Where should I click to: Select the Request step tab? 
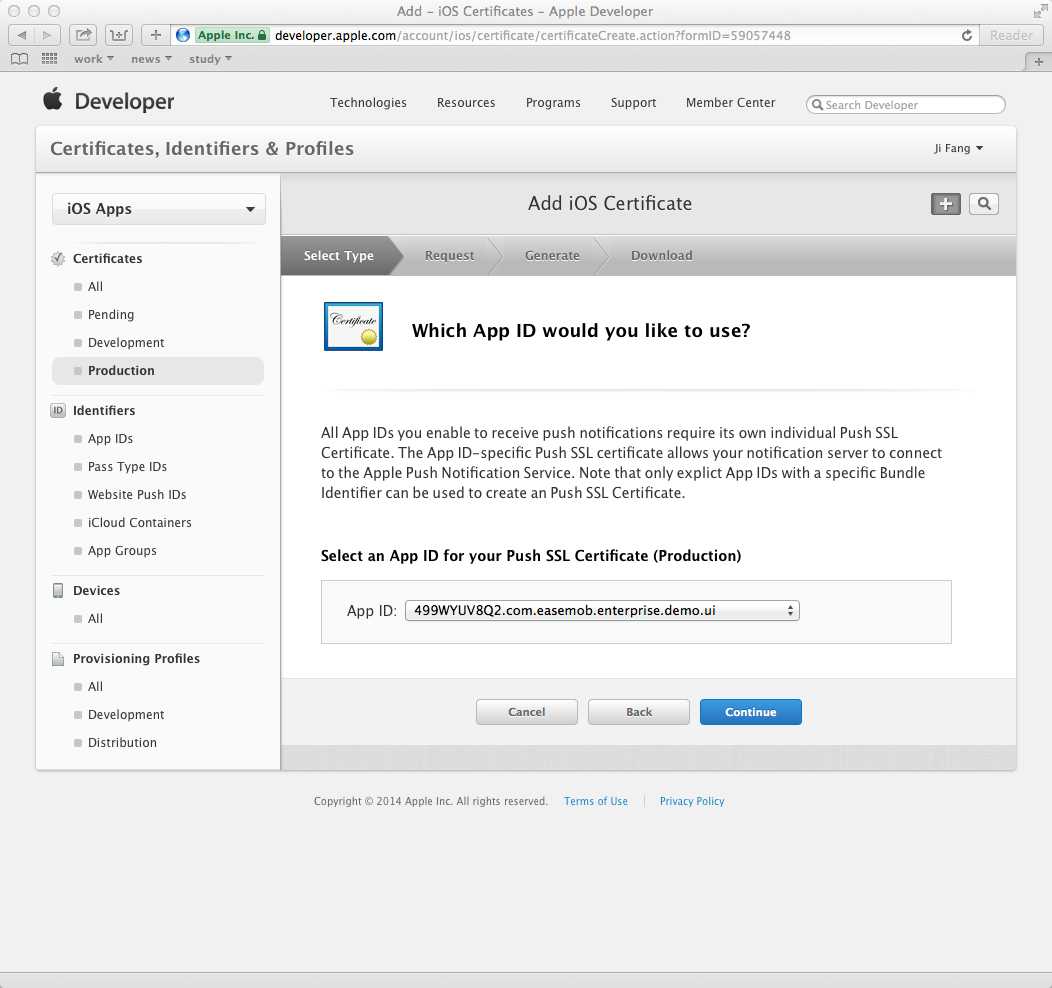[x=449, y=256]
